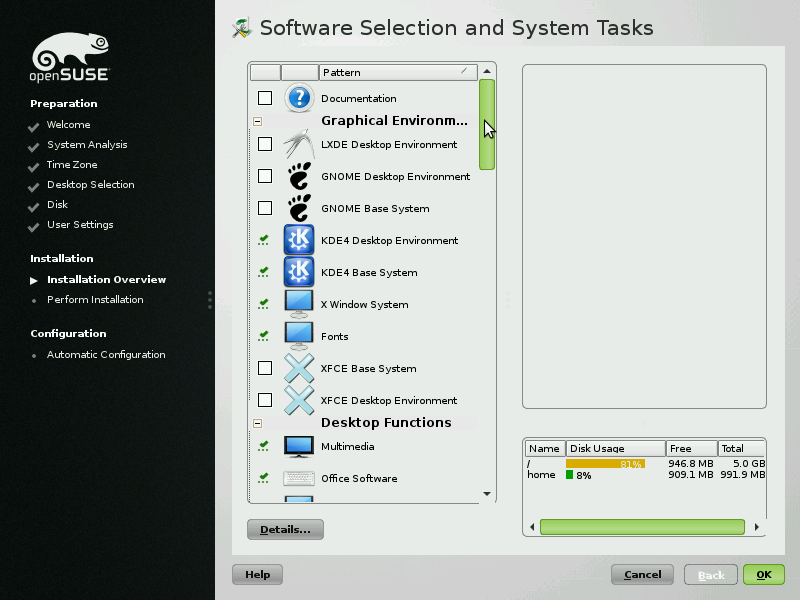Click the Office Software keyboard icon

click(x=299, y=478)
